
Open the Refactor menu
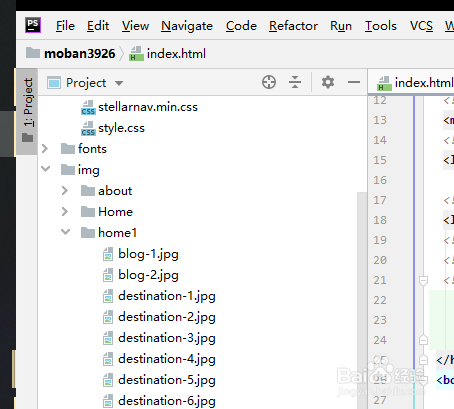click(293, 26)
